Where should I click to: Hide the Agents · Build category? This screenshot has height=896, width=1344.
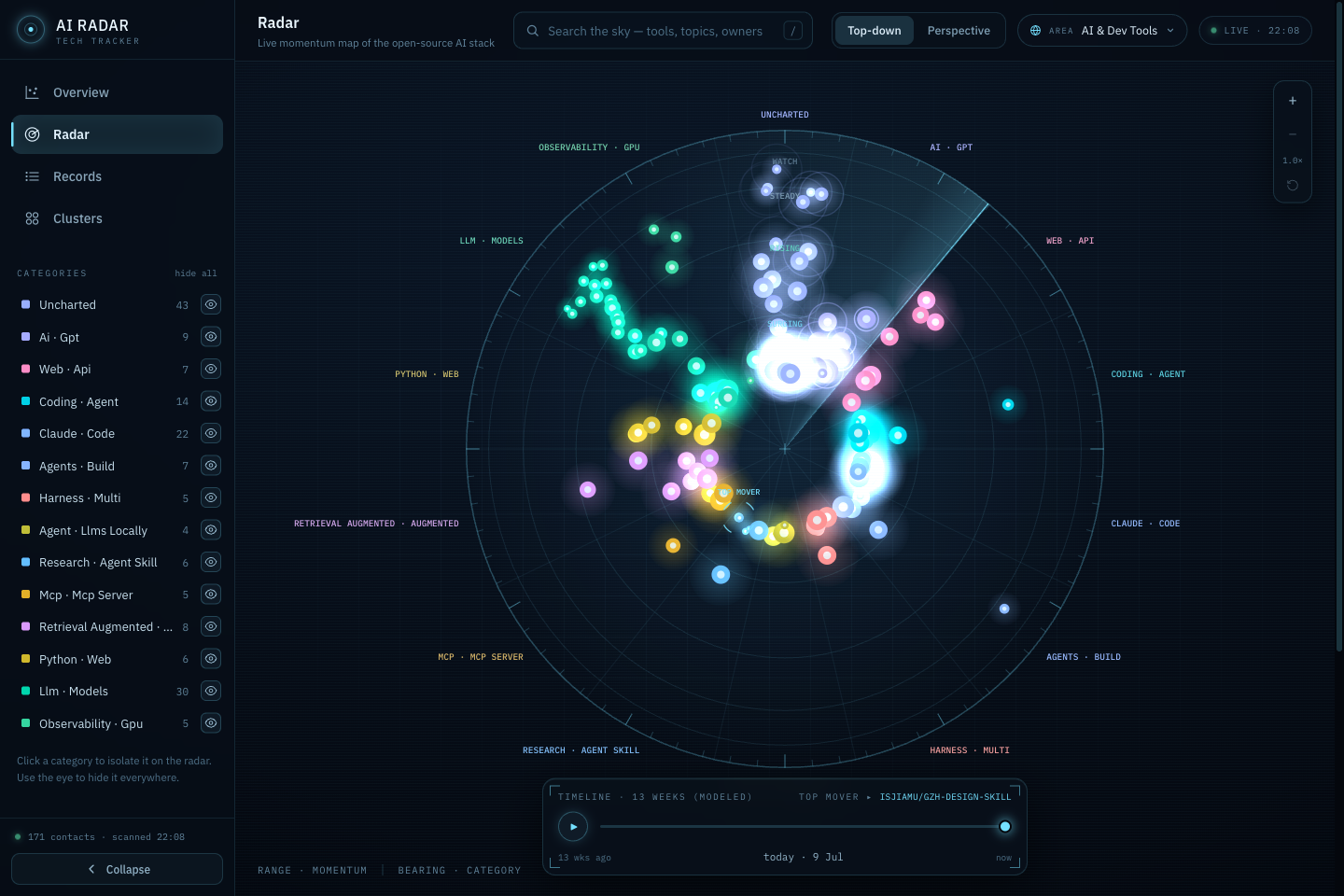click(x=211, y=466)
